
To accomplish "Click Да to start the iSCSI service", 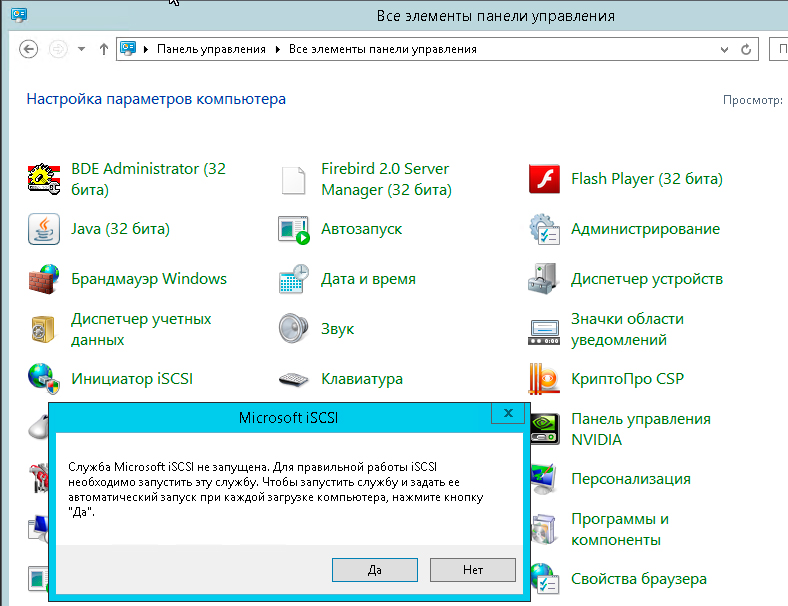I will 375,570.
